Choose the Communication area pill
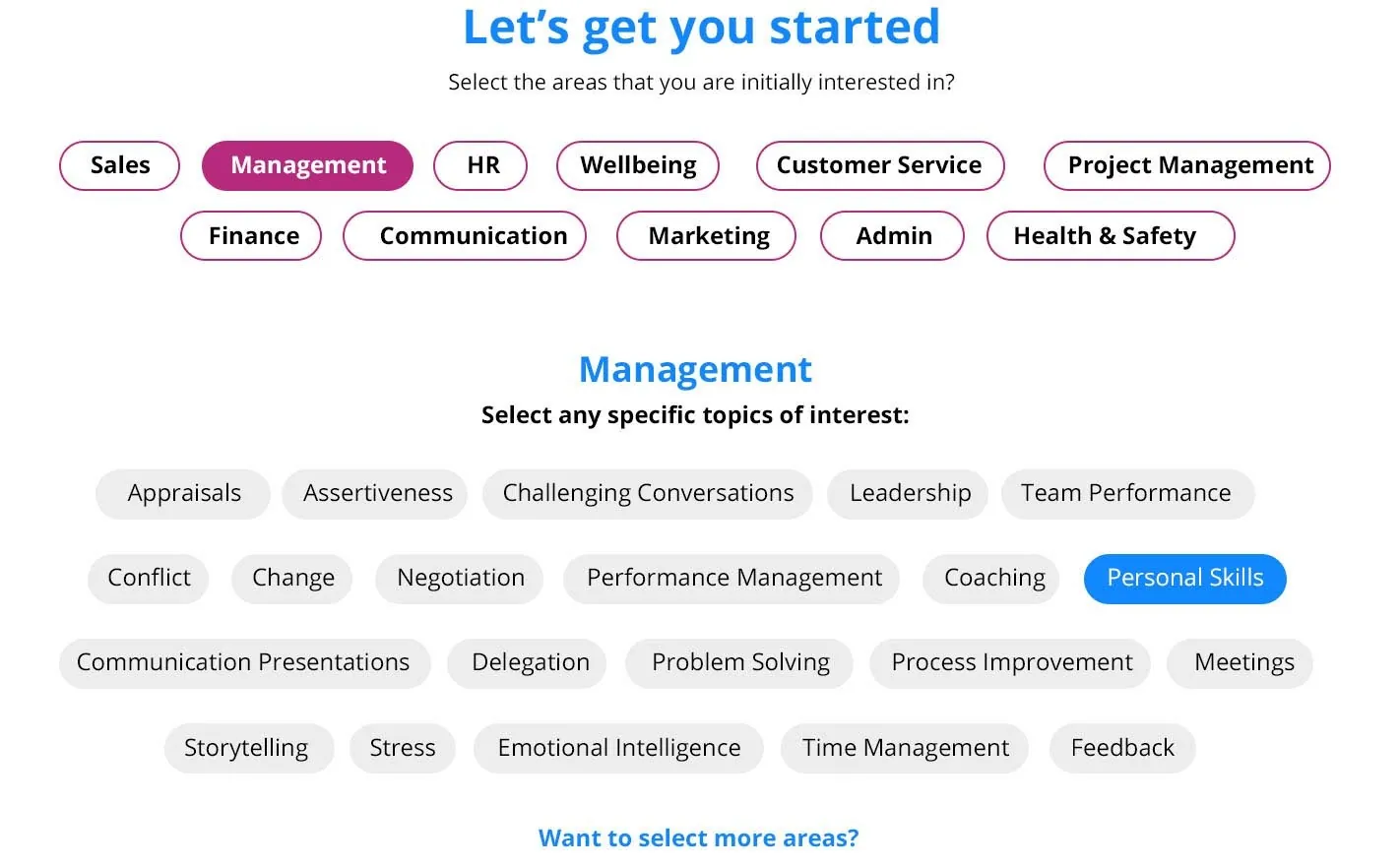This screenshot has height=867, width=1400. pyautogui.click(x=465, y=236)
